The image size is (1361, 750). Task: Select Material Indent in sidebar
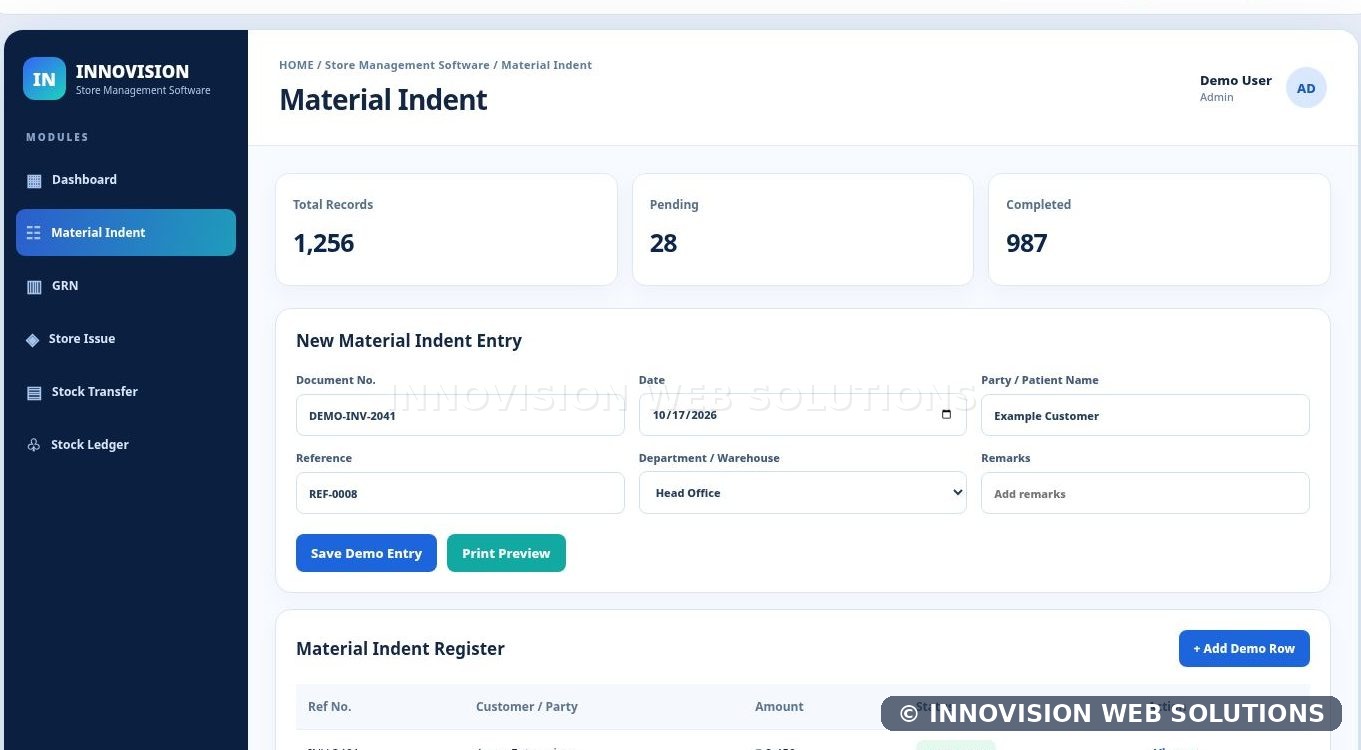click(126, 233)
